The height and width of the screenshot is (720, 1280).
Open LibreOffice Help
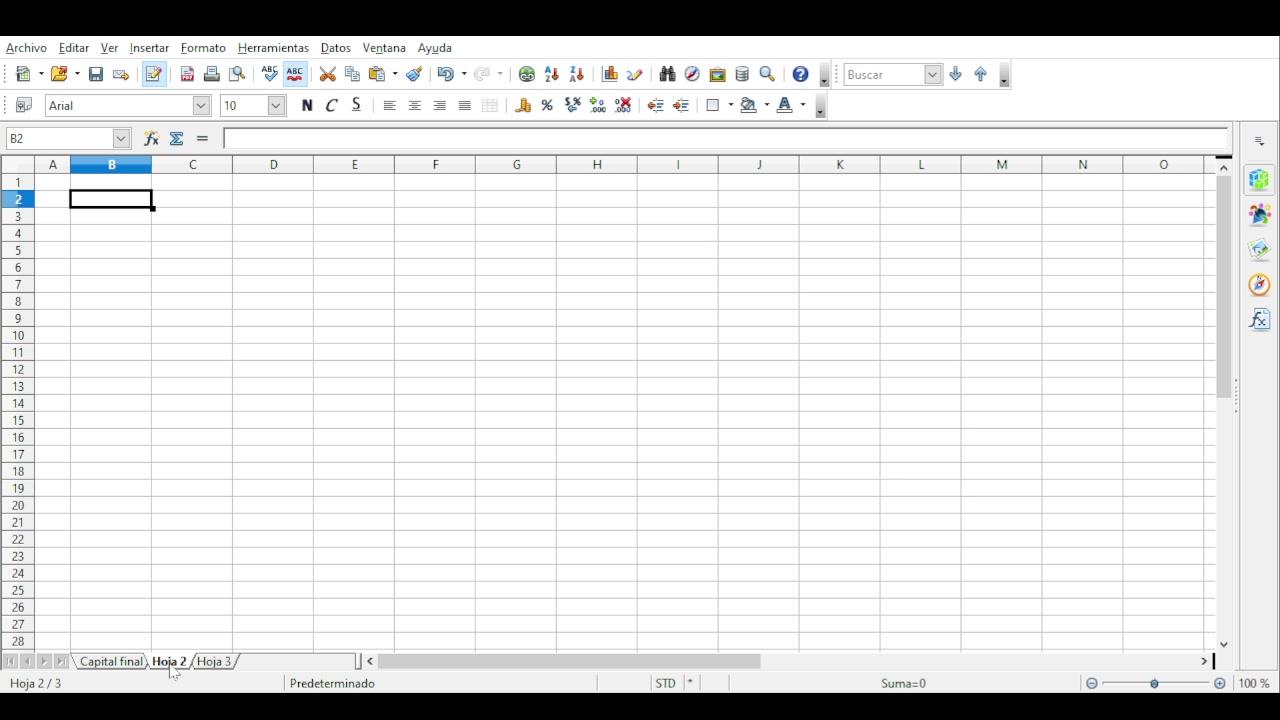(x=800, y=74)
